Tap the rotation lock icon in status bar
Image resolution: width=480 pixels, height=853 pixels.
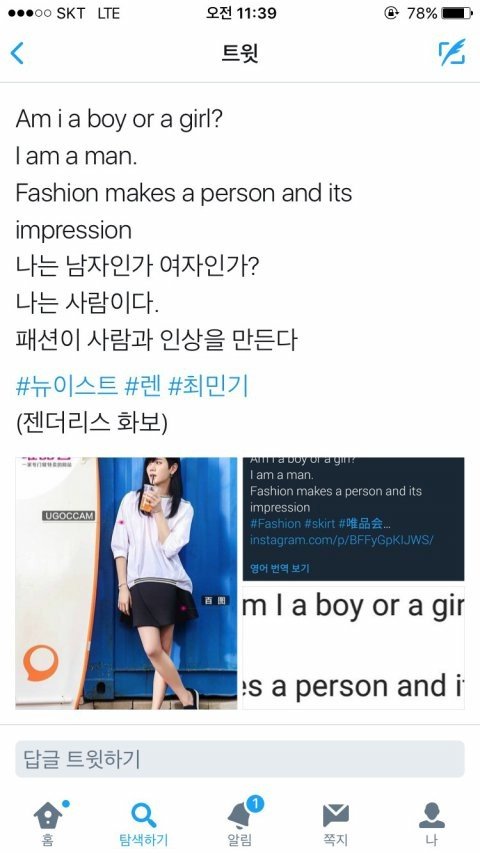[x=391, y=13]
